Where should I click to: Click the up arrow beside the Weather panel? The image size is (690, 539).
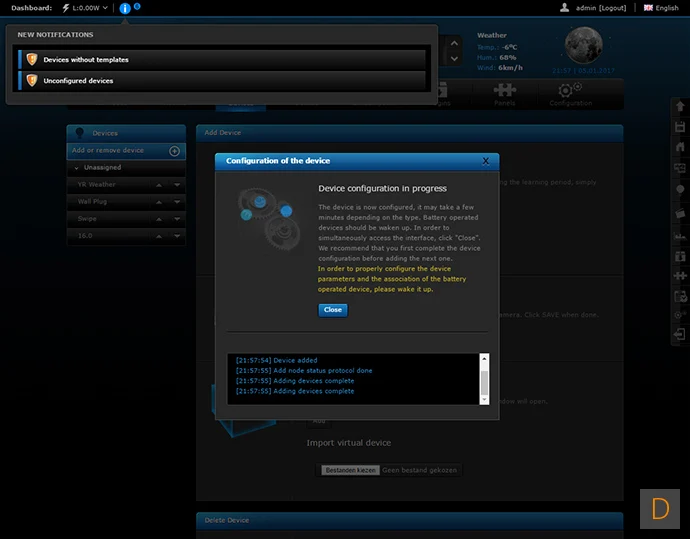point(454,44)
